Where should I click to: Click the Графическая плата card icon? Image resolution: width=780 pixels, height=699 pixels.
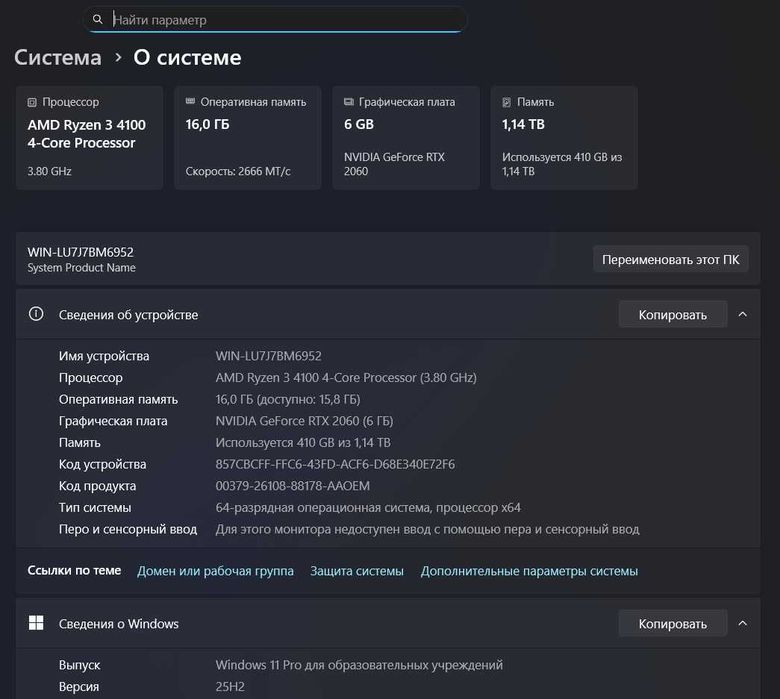[x=349, y=101]
